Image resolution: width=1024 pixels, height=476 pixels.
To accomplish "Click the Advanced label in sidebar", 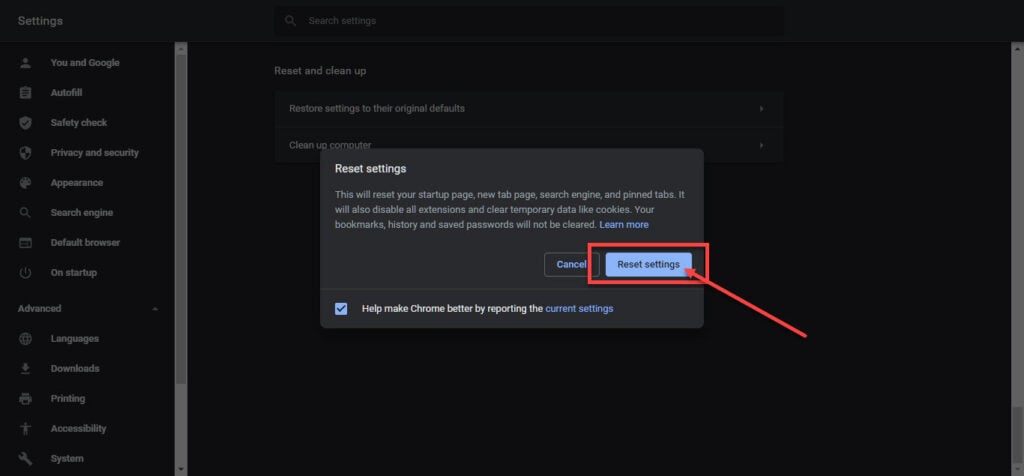I will (39, 309).
